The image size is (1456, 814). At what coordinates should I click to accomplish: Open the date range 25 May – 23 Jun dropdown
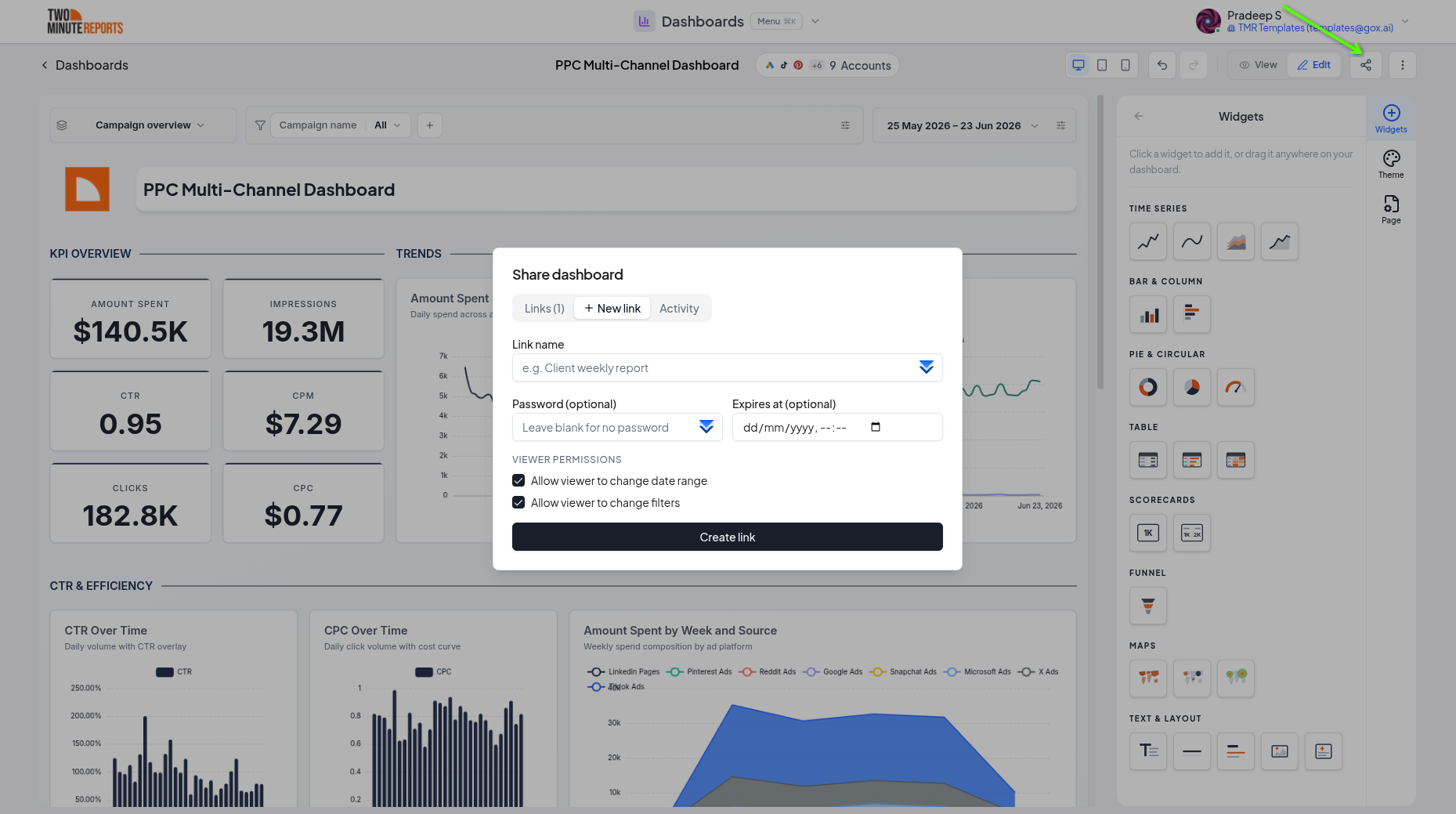963,125
